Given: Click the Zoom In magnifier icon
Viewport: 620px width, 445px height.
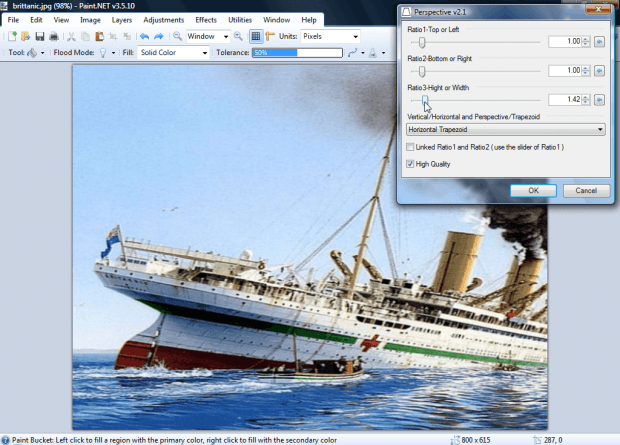Looking at the screenshot, I should pos(238,36).
